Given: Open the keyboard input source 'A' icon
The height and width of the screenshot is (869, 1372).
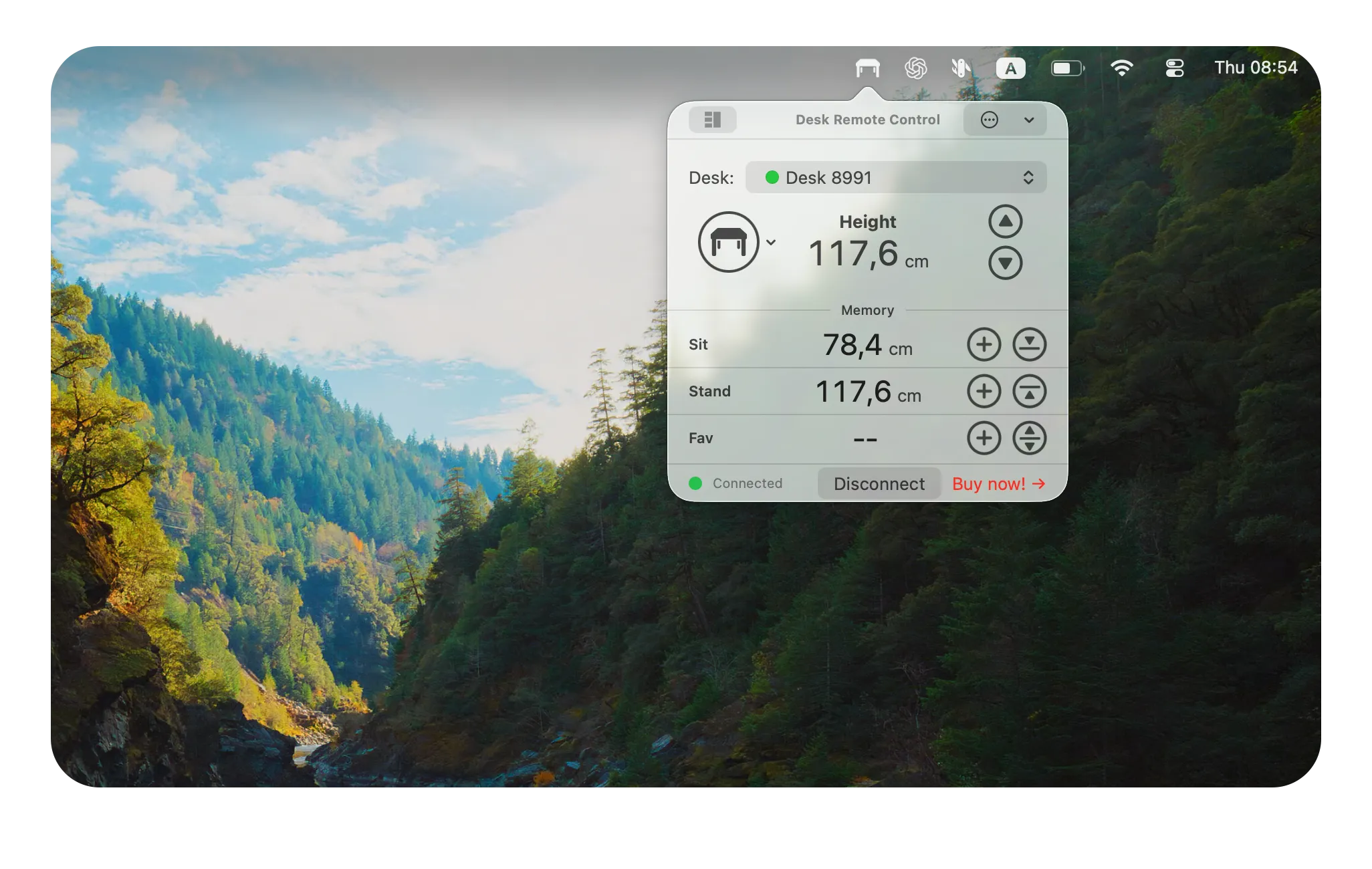Looking at the screenshot, I should (x=1010, y=68).
